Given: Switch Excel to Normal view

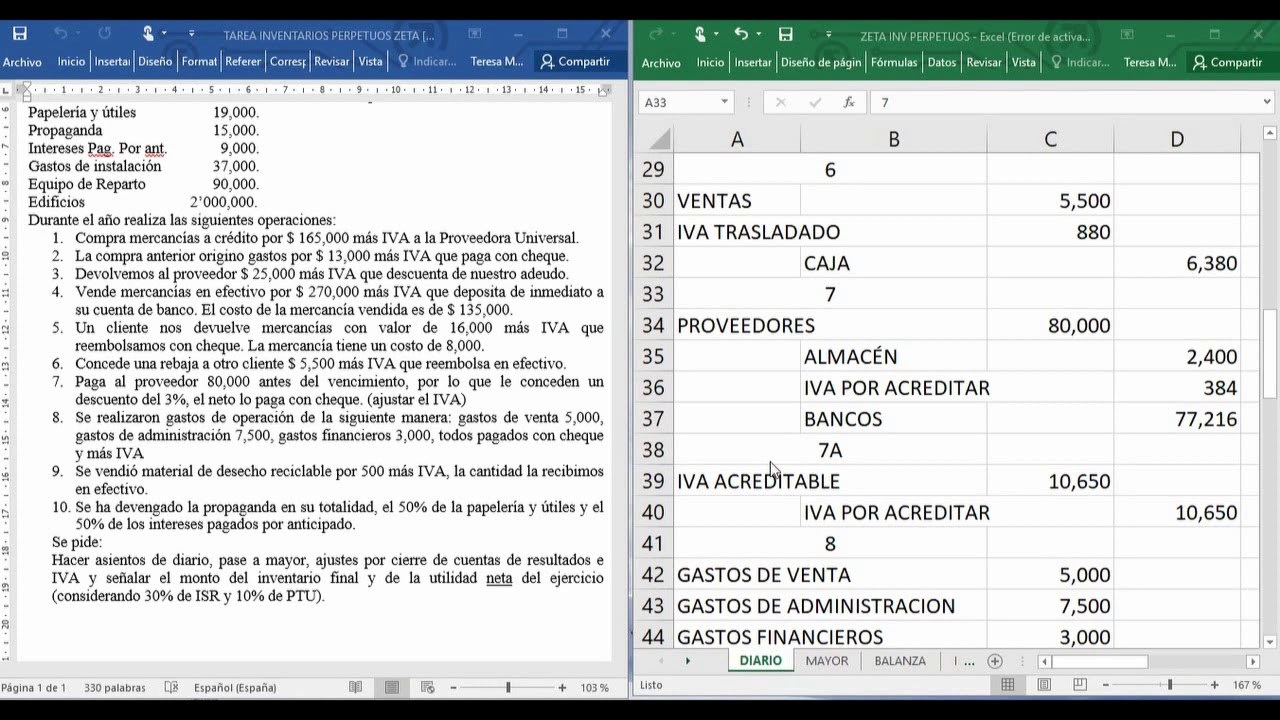Looking at the screenshot, I should tap(1008, 685).
